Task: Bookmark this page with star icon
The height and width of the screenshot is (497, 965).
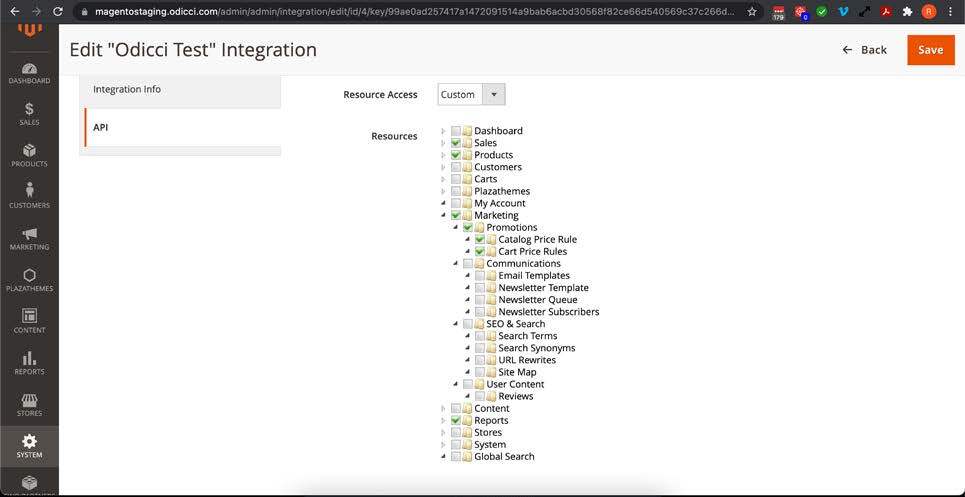Action: point(752,12)
